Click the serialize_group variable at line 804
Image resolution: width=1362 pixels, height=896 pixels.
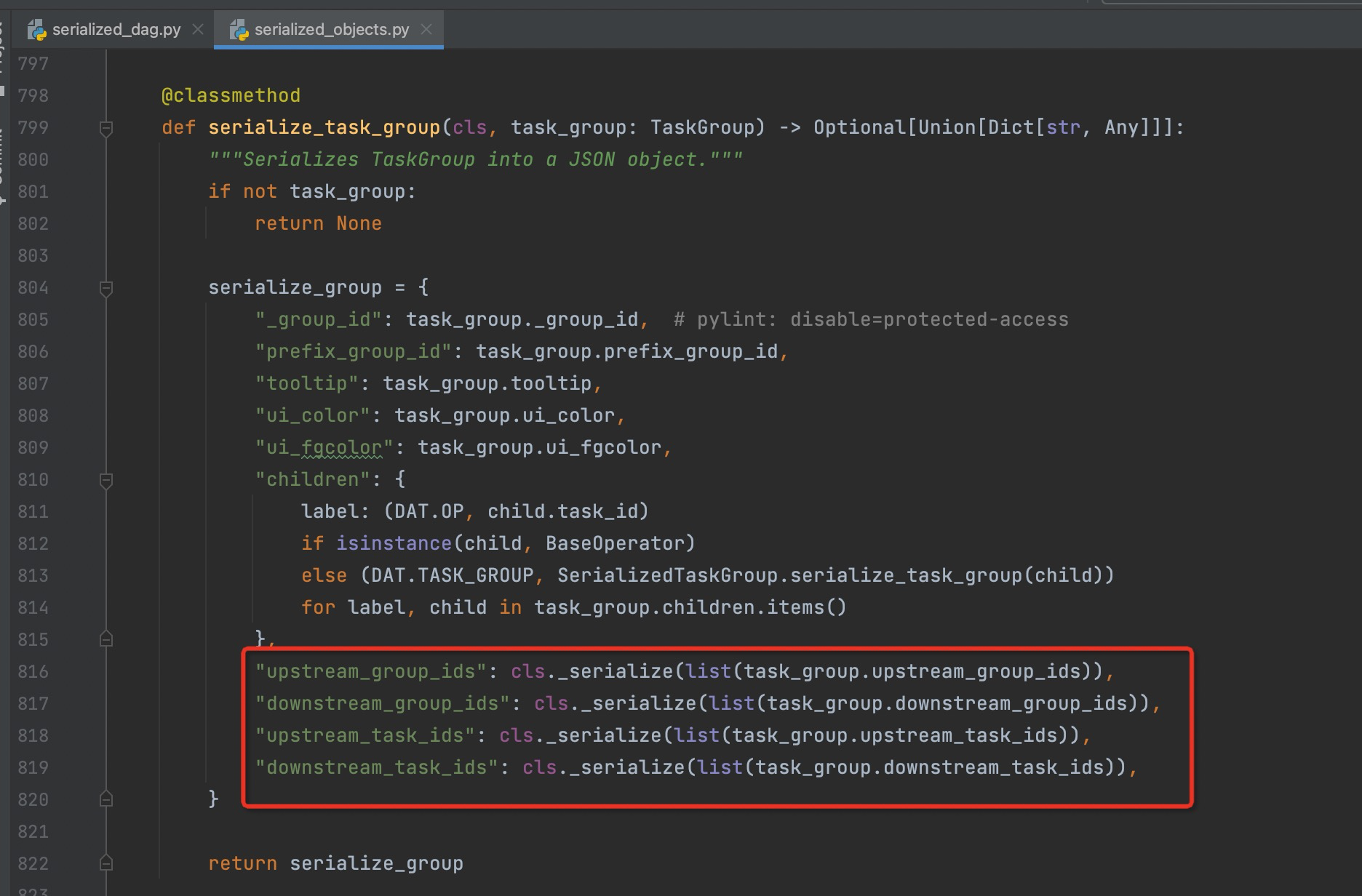295,287
